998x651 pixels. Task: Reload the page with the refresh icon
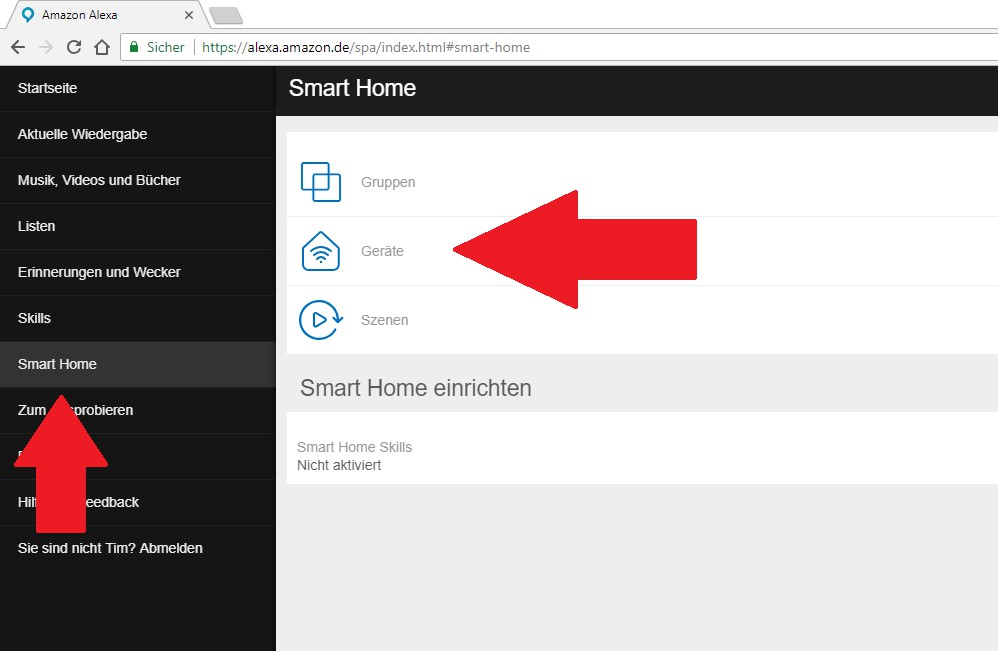[73, 47]
